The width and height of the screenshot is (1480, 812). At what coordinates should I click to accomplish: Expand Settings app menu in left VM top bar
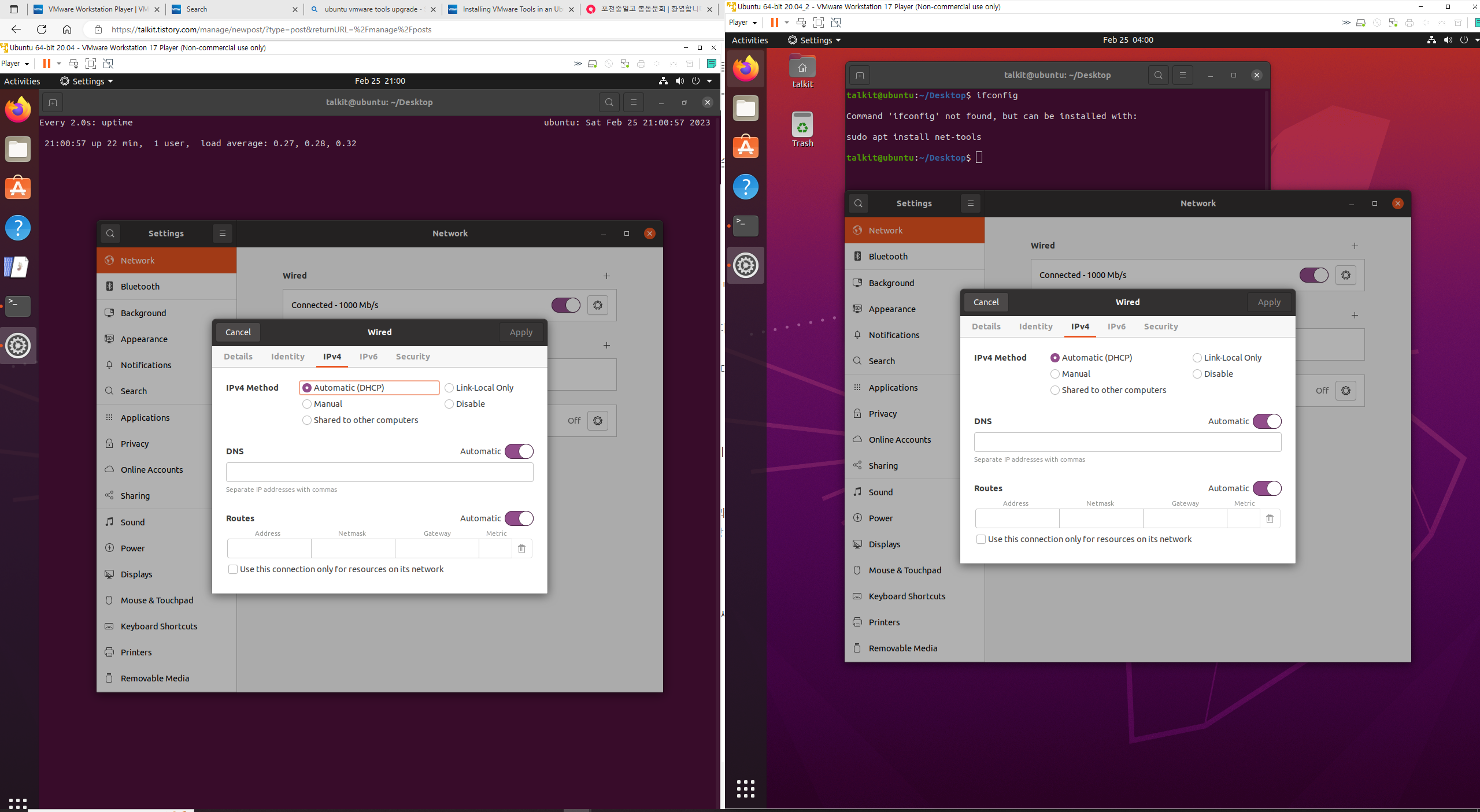point(87,81)
